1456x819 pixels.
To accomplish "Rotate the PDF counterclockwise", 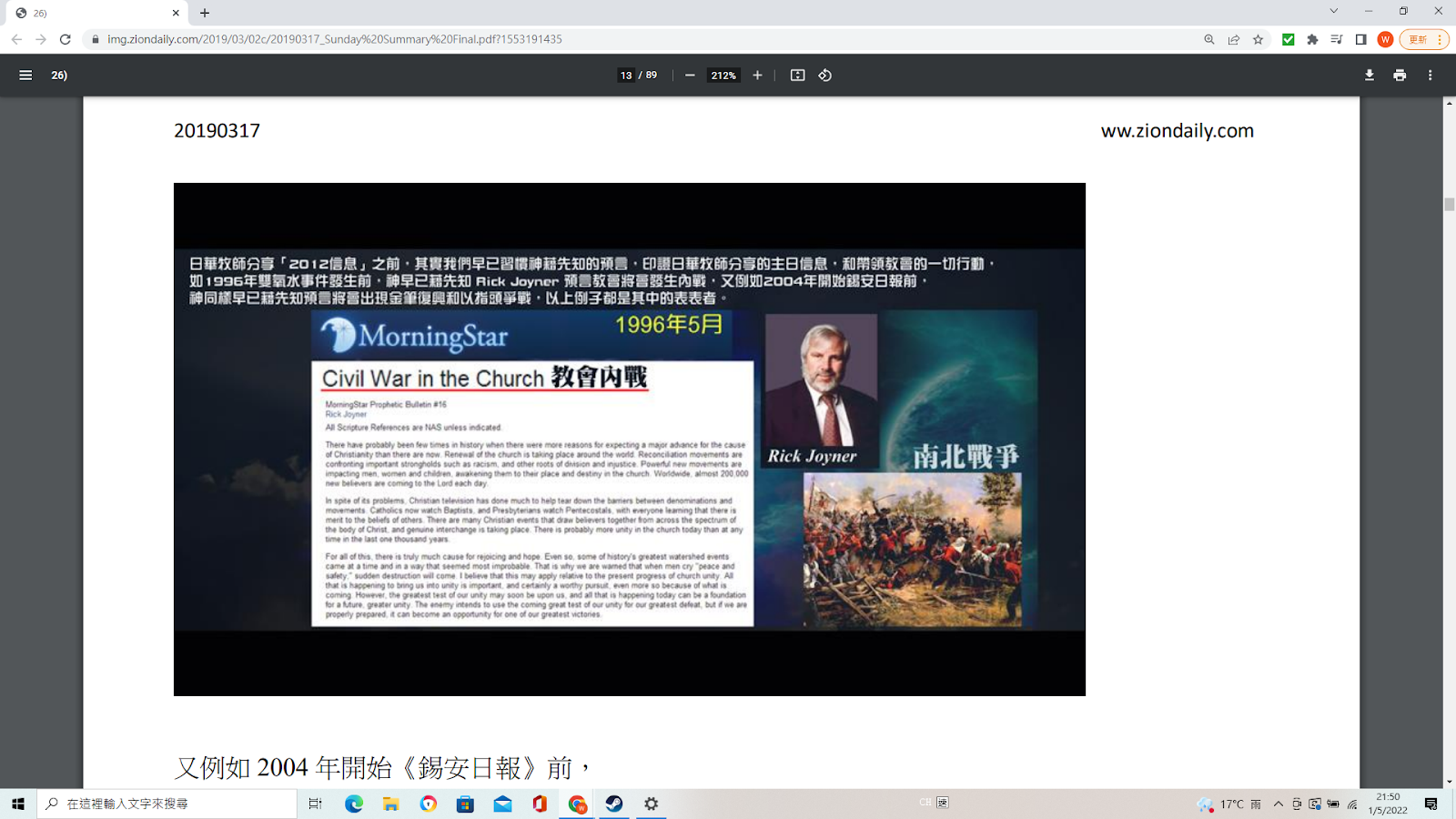I will [825, 76].
